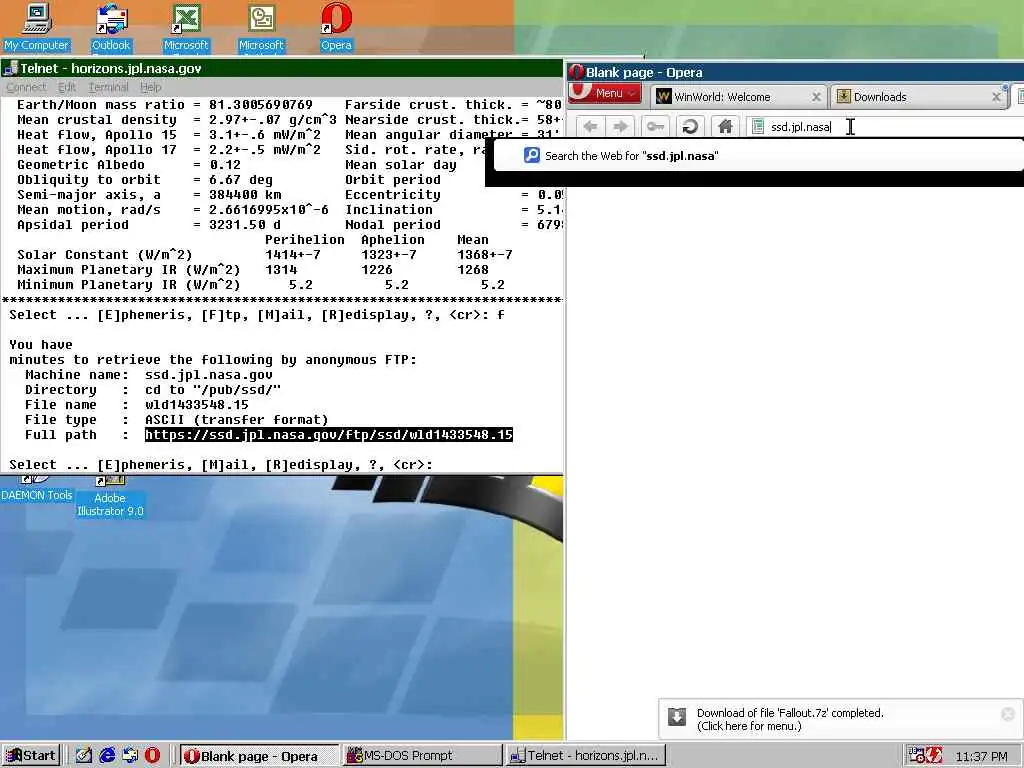Image resolution: width=1024 pixels, height=768 pixels.
Task: Click the highlighted Full path URL in Telnet
Action: click(328, 435)
